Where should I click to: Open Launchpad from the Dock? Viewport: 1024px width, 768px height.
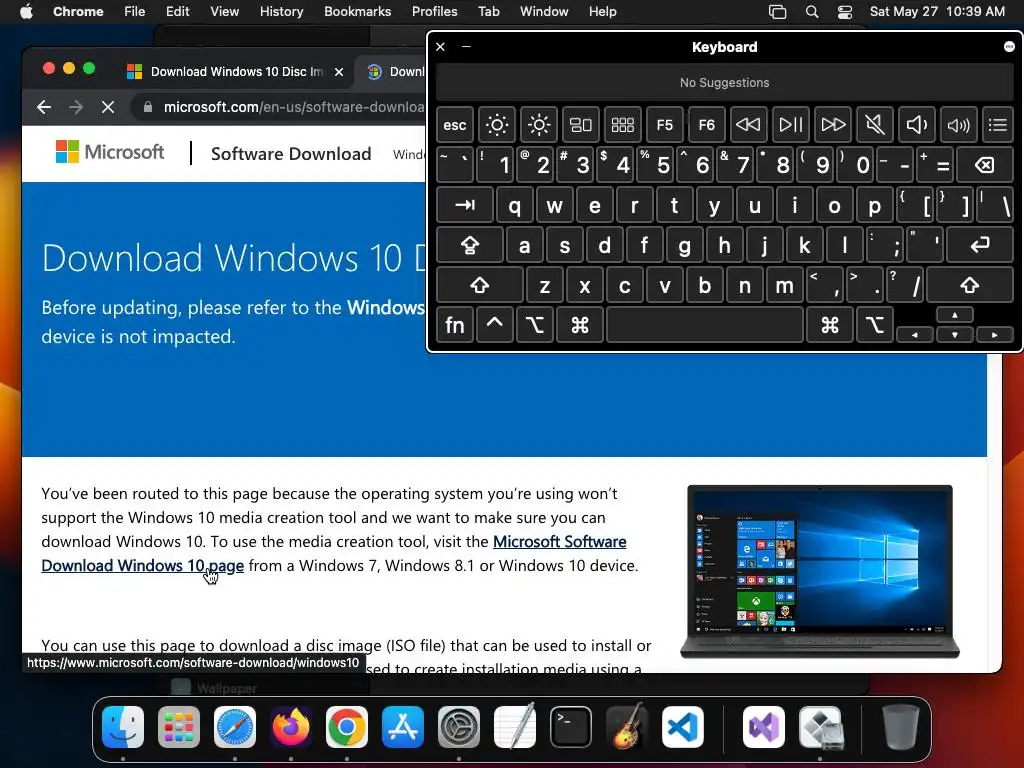pyautogui.click(x=179, y=727)
